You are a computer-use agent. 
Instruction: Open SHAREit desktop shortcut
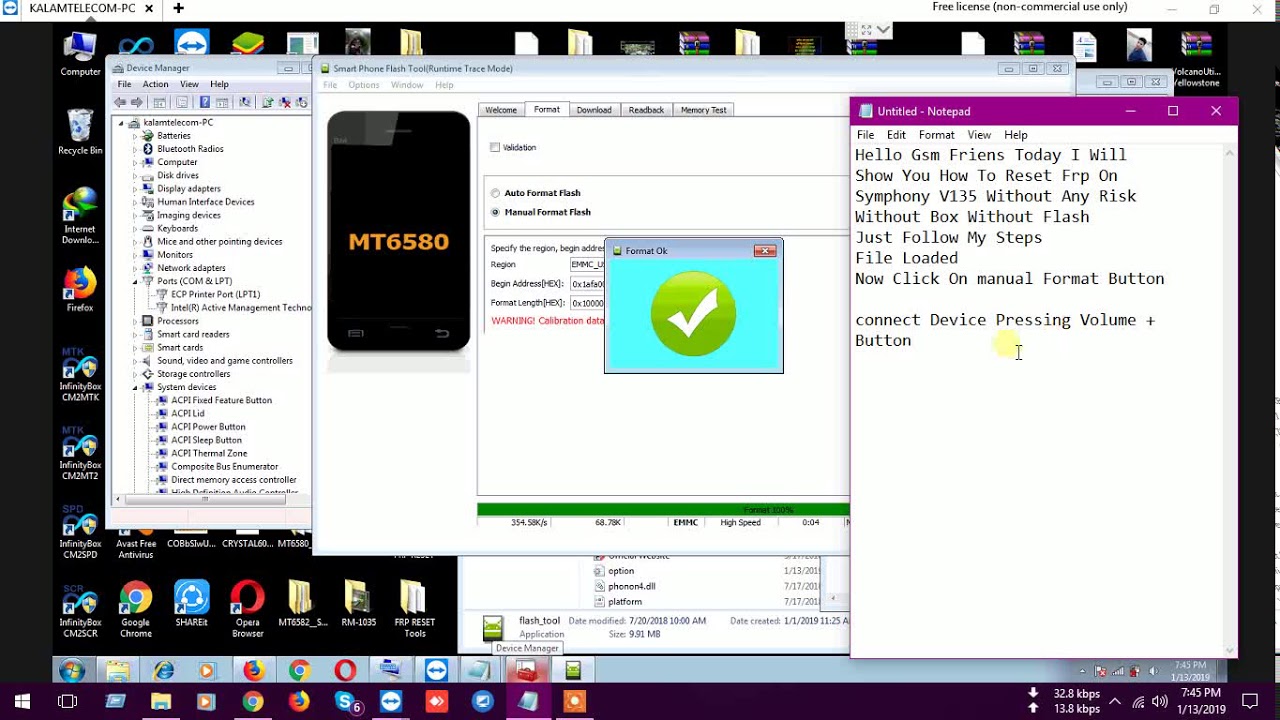tap(191, 604)
